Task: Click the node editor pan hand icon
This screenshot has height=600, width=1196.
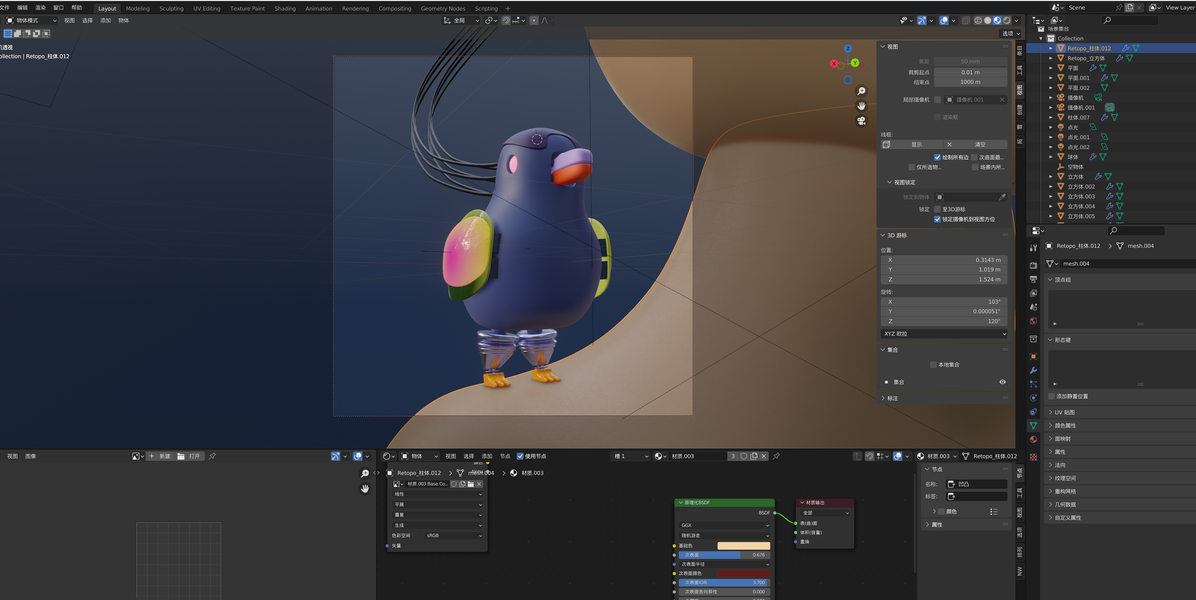Action: pyautogui.click(x=365, y=489)
